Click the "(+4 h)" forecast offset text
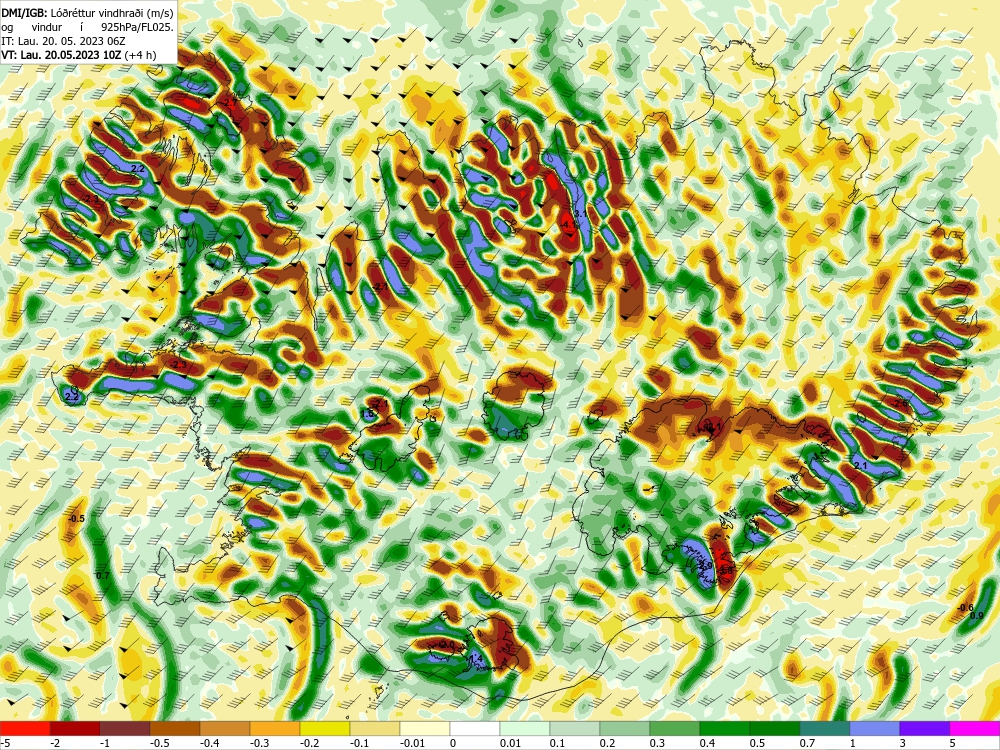Image resolution: width=1000 pixels, height=750 pixels. coord(140,55)
